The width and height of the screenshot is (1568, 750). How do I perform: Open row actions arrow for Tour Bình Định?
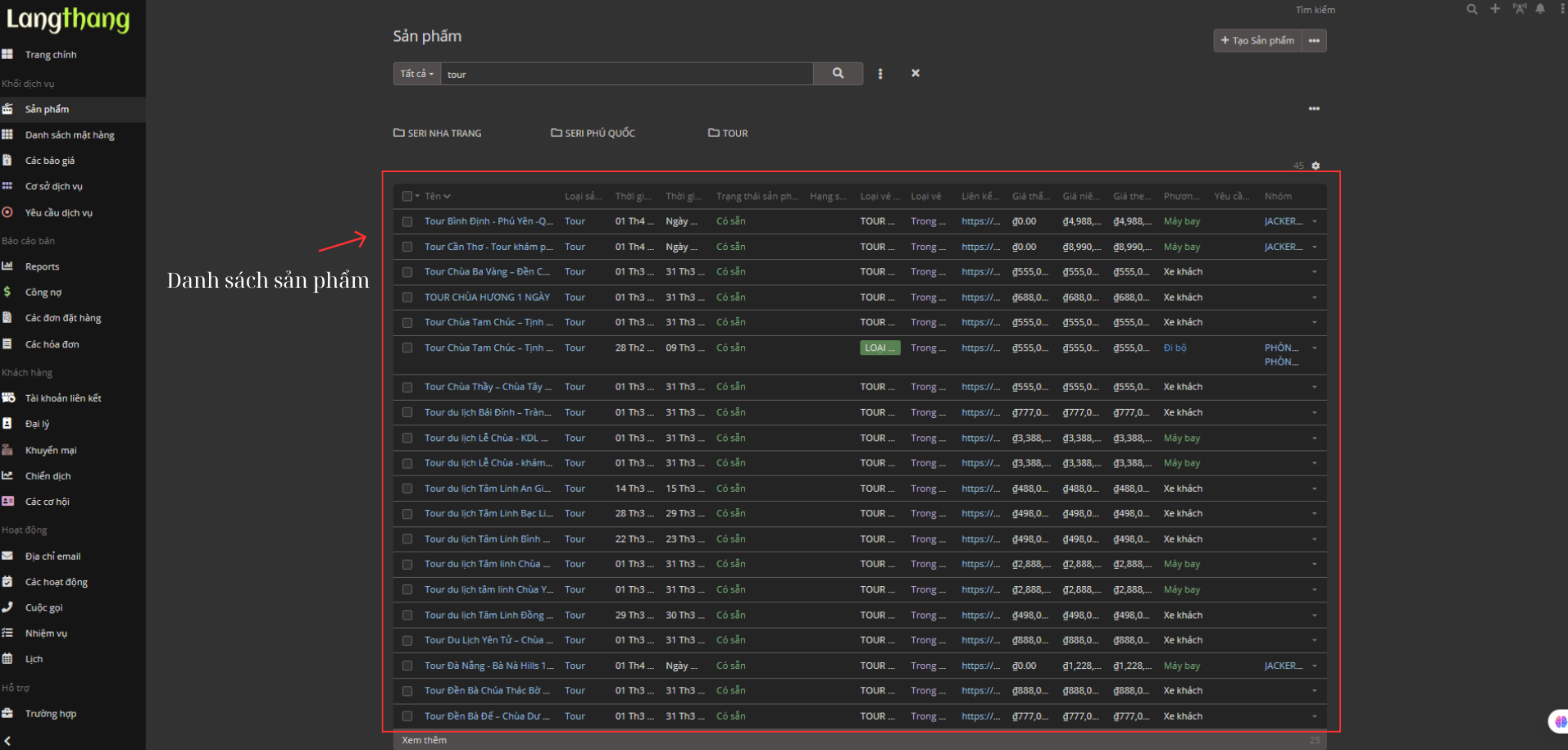(x=1314, y=221)
